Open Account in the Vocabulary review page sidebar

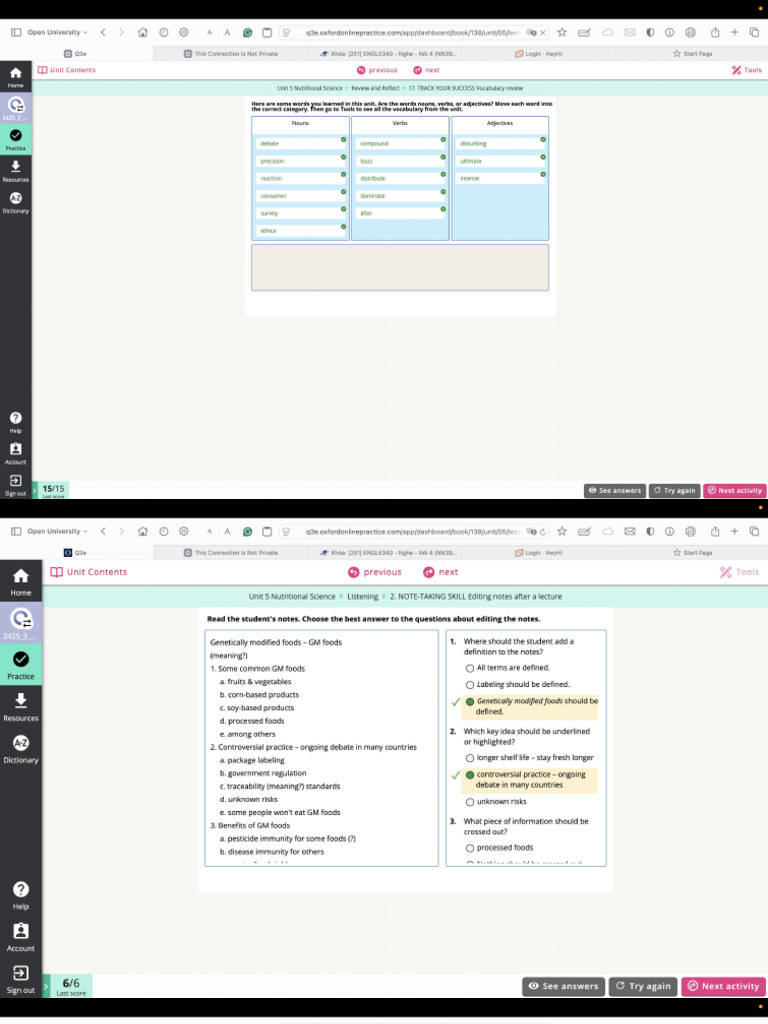[16, 453]
